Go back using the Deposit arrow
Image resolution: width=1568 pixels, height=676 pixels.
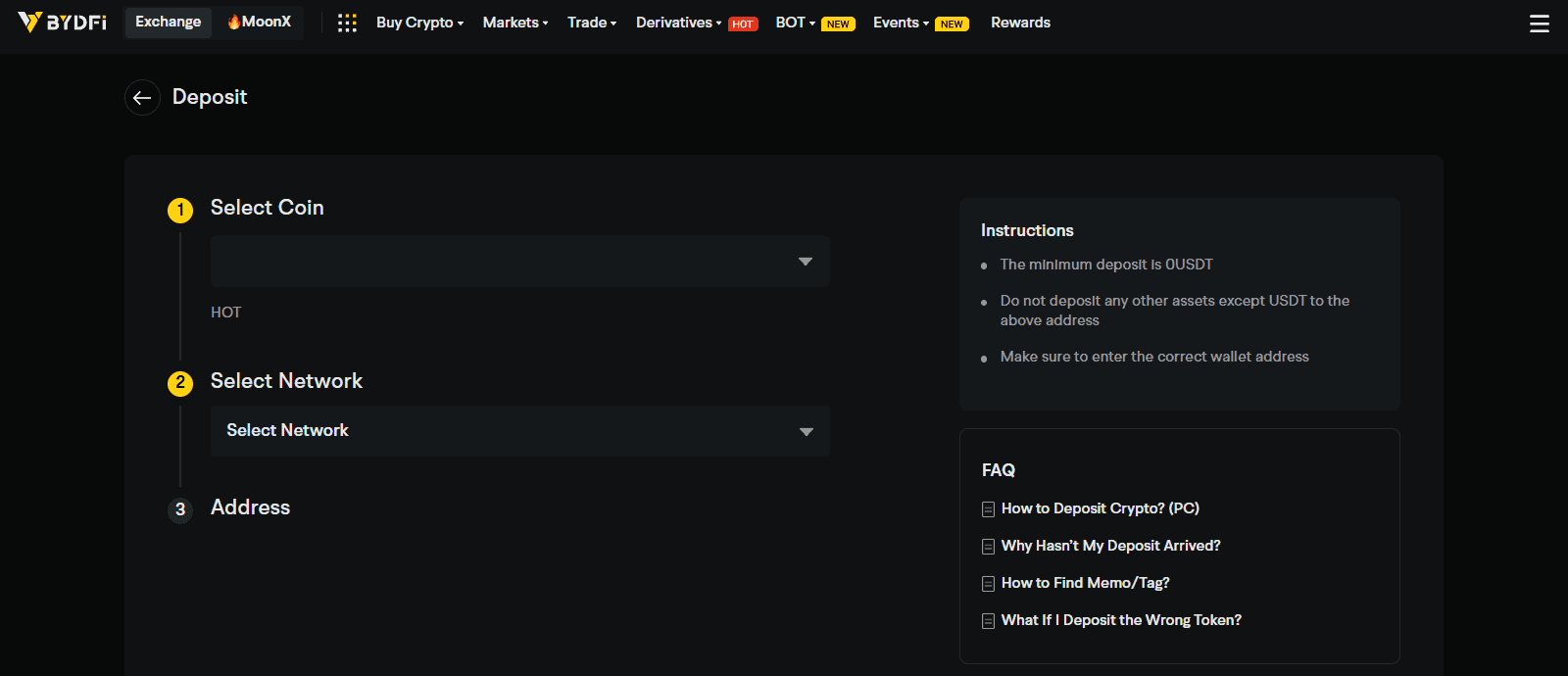pos(142,97)
